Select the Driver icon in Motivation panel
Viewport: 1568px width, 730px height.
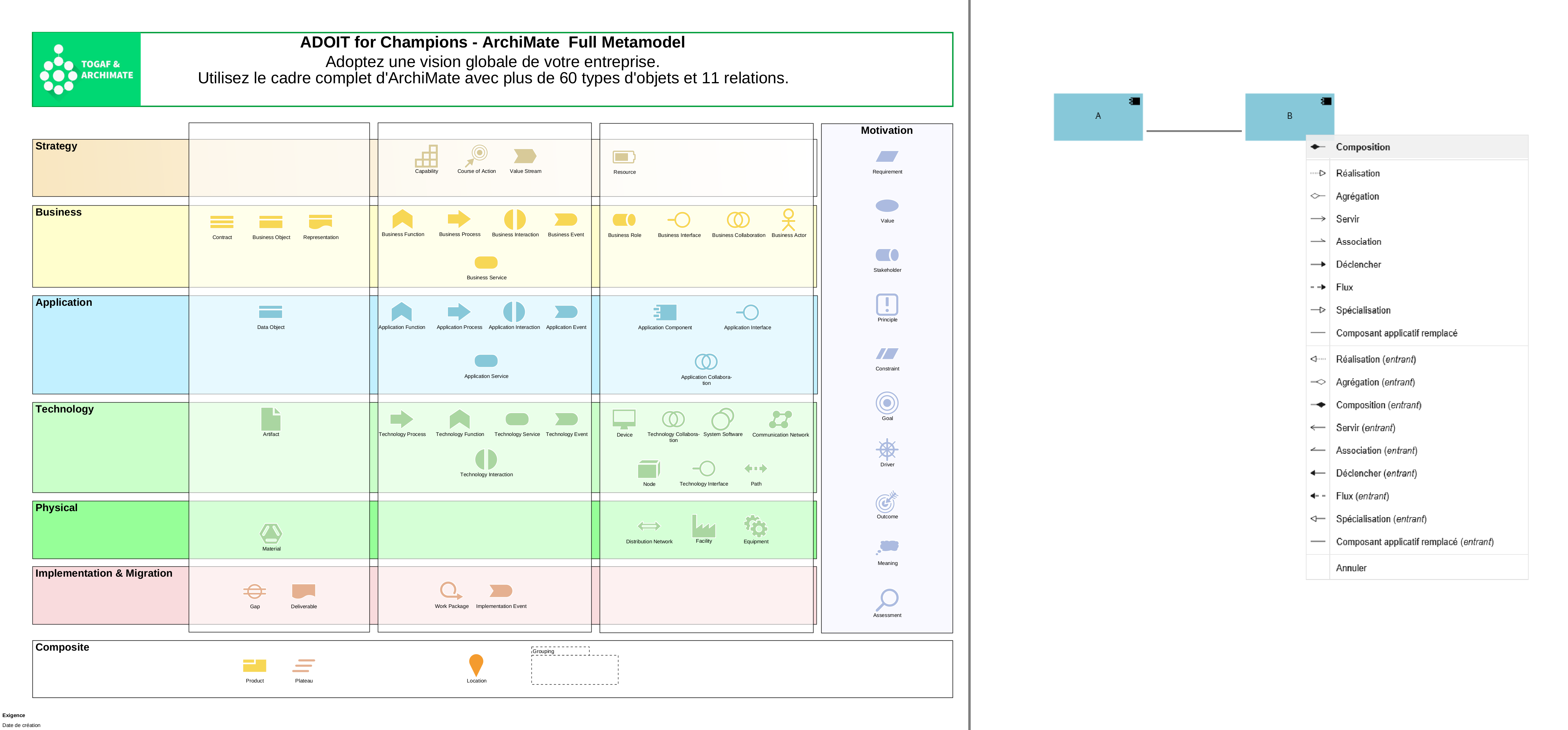[x=887, y=449]
